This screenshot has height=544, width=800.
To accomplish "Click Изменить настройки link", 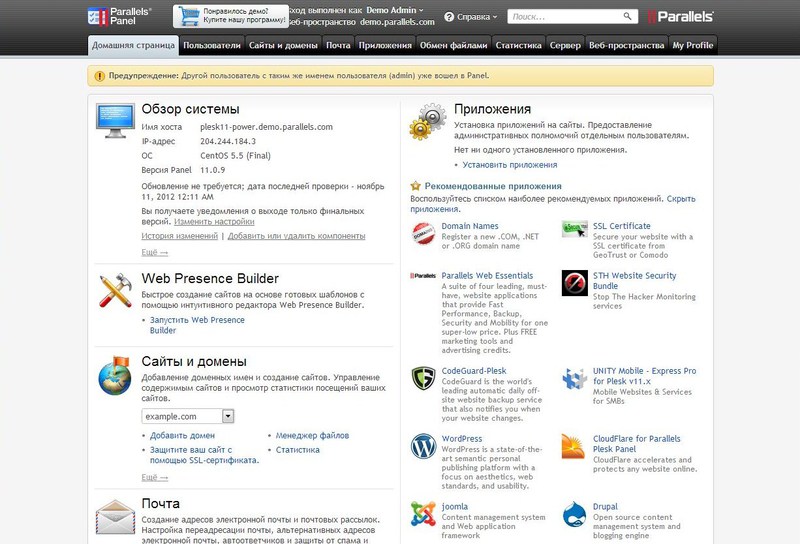I will pyautogui.click(x=214, y=221).
